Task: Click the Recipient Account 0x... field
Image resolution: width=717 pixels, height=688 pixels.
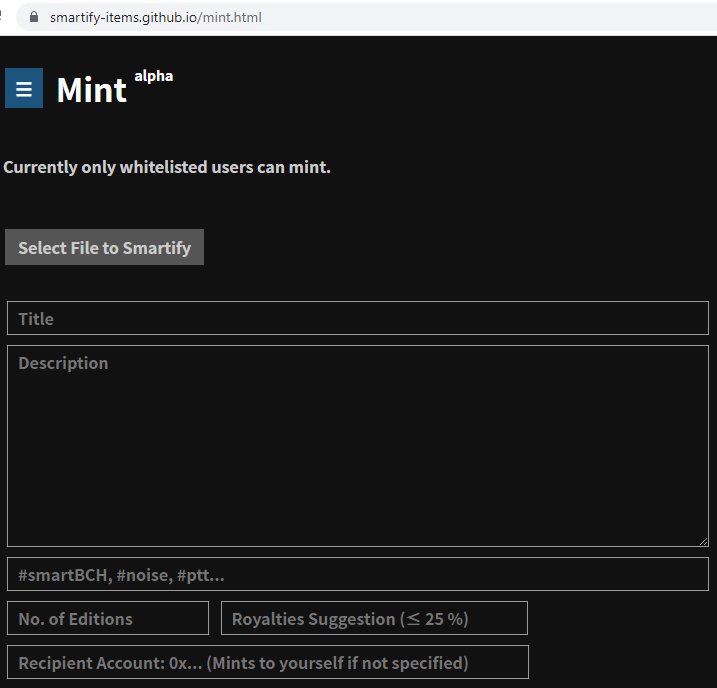Action: (x=268, y=662)
